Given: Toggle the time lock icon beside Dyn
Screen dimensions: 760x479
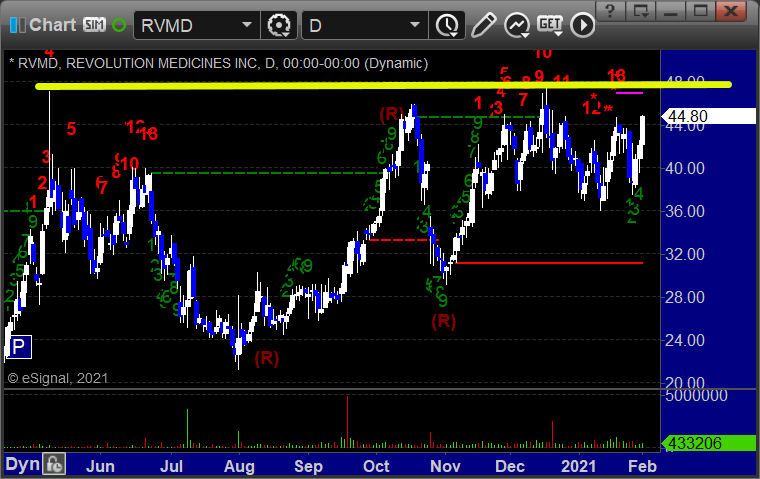Looking at the screenshot, I should 54,464.
